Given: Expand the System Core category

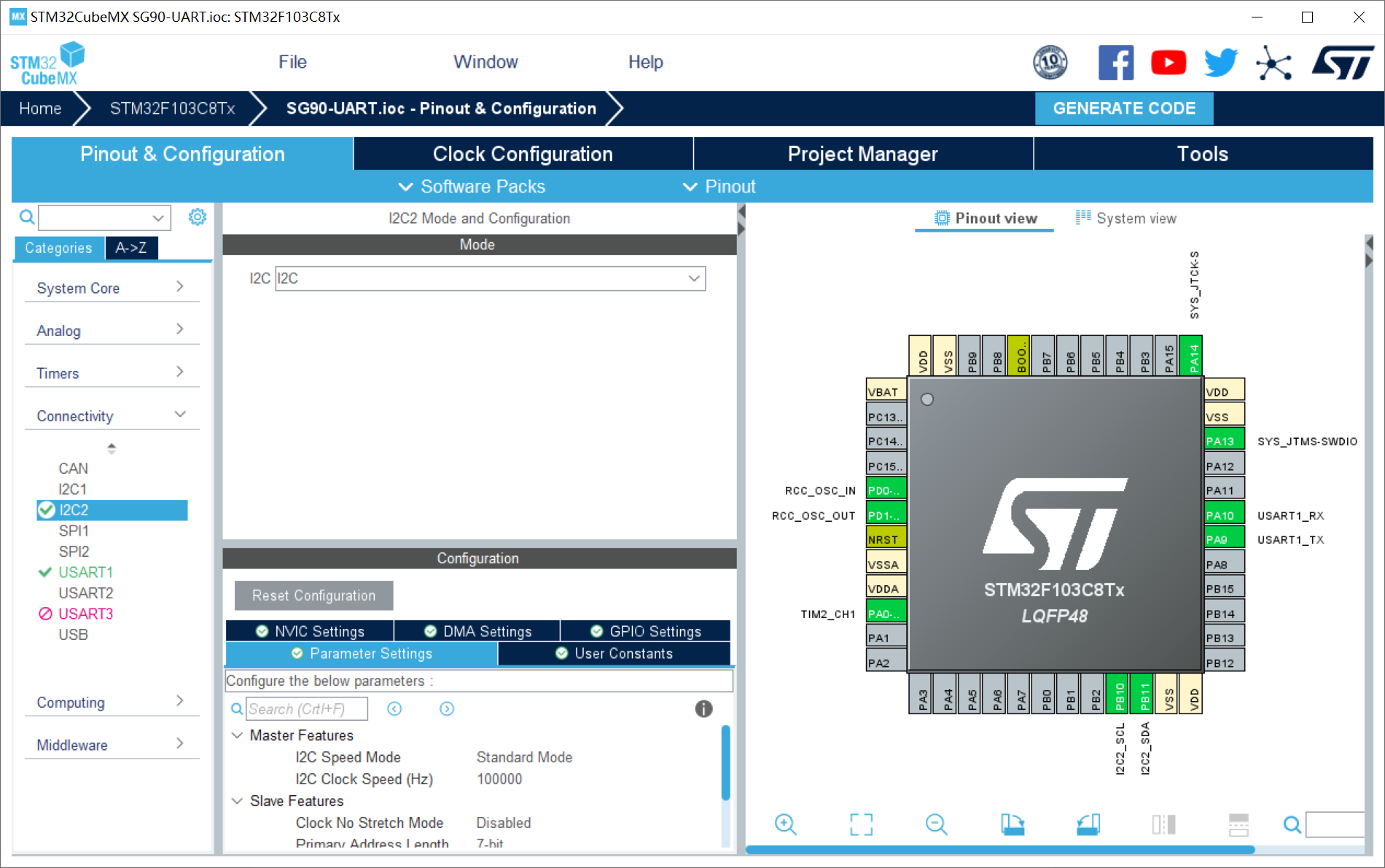Looking at the screenshot, I should click(x=112, y=287).
